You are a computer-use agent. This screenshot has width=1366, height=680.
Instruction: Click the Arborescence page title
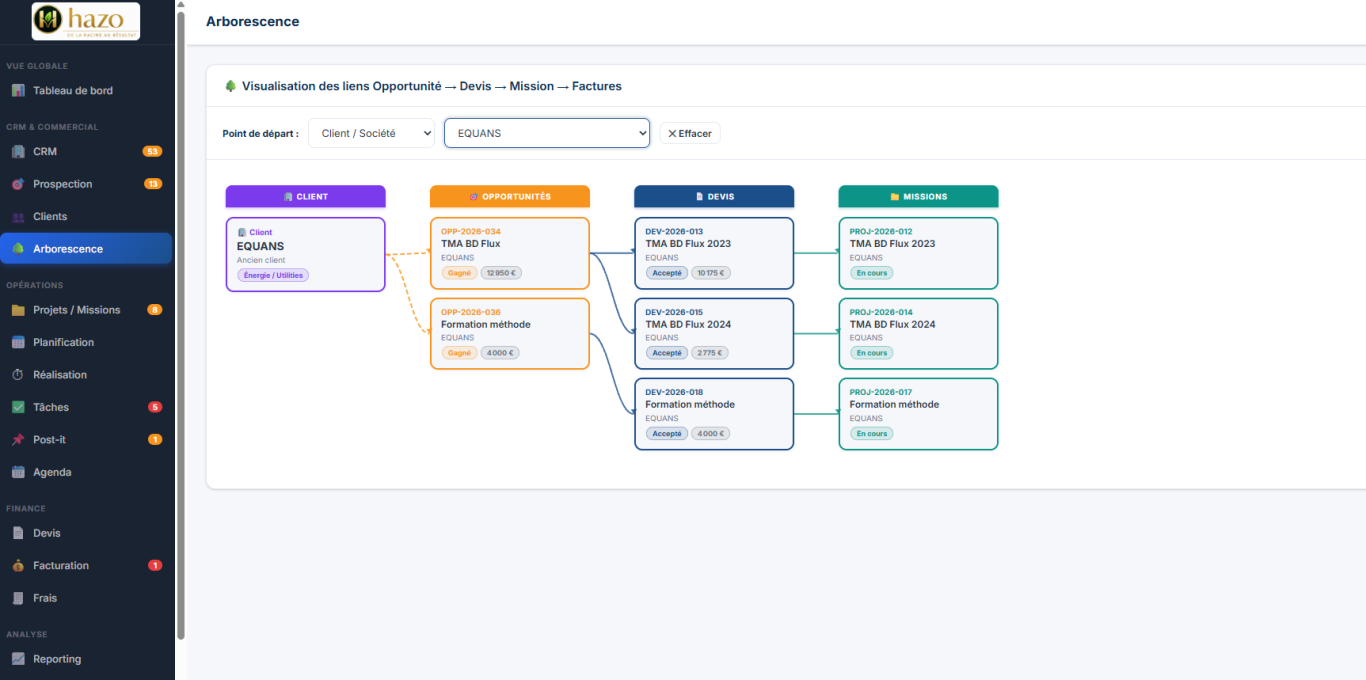252,22
